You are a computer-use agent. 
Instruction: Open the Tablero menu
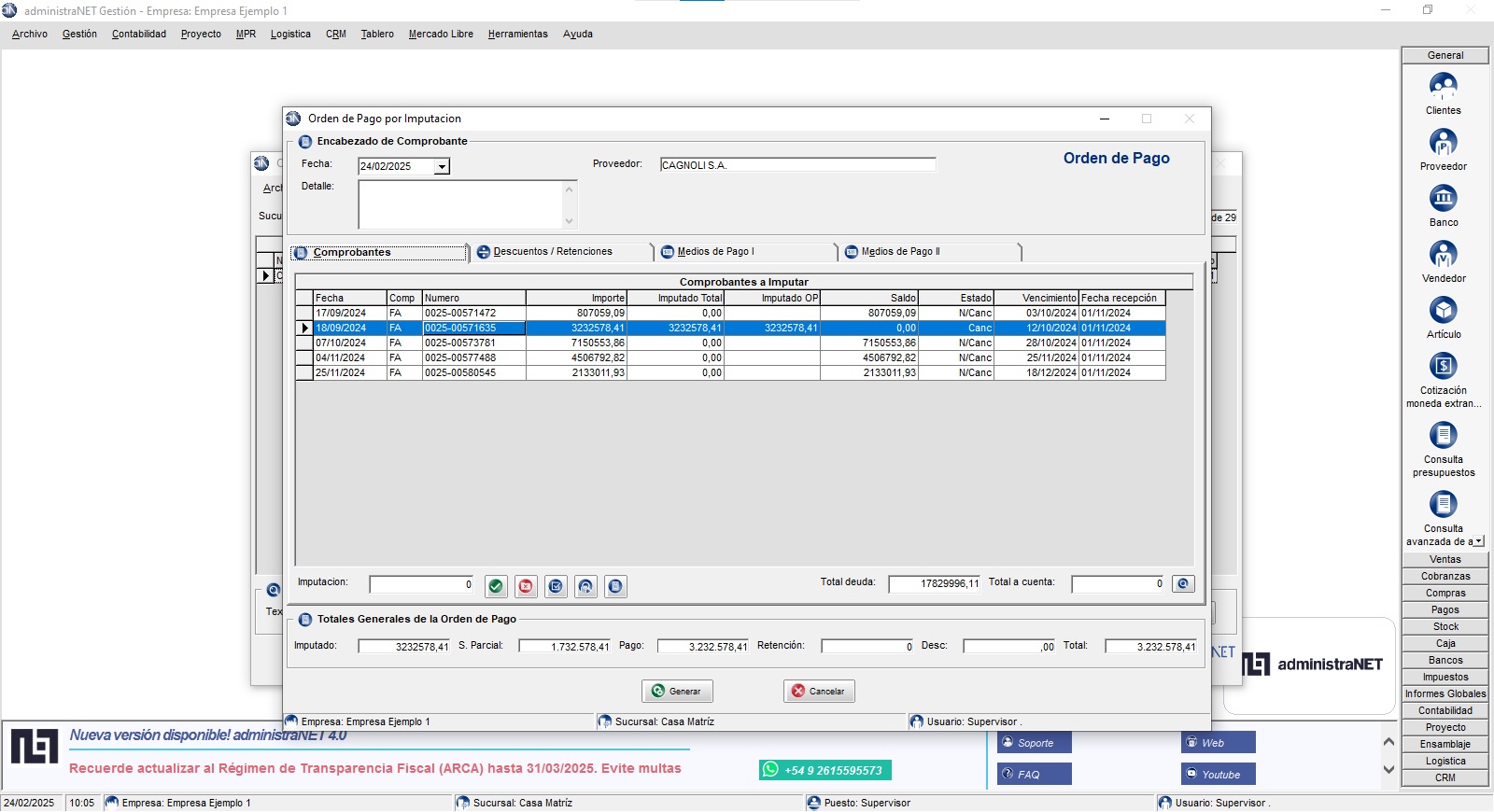[x=377, y=34]
